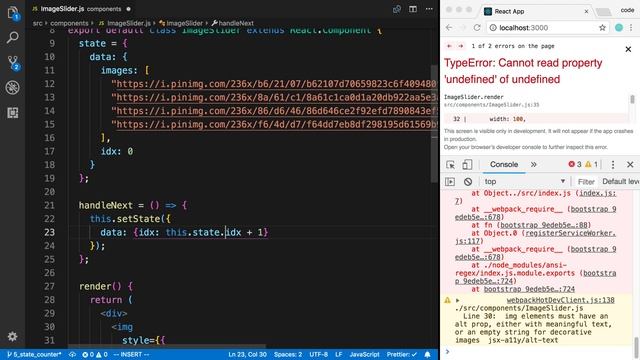Viewport: 640px width, 360px height.
Task: Reload the localhost page
Action: coord(477,28)
